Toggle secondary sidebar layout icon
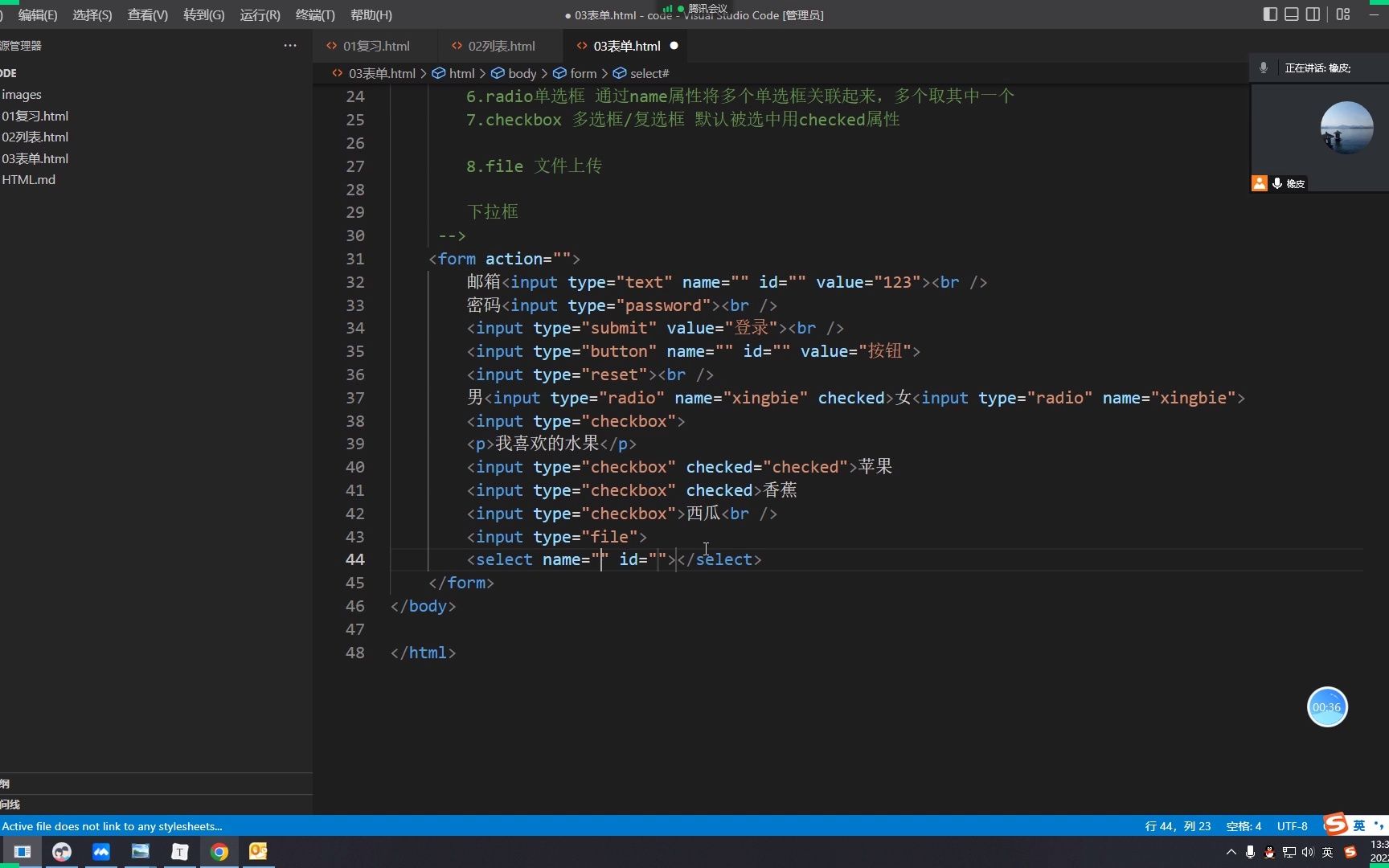 pos(1313,14)
